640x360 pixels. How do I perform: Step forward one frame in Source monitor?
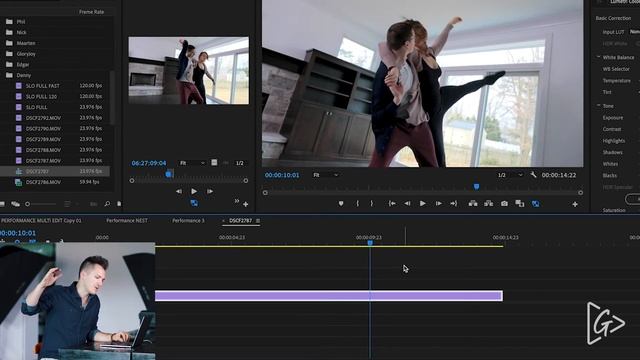tap(209, 191)
